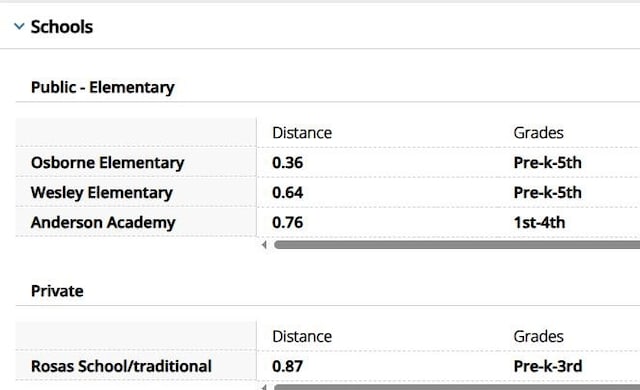Click the Public - Elementary subheading
The image size is (640, 390).
click(103, 87)
